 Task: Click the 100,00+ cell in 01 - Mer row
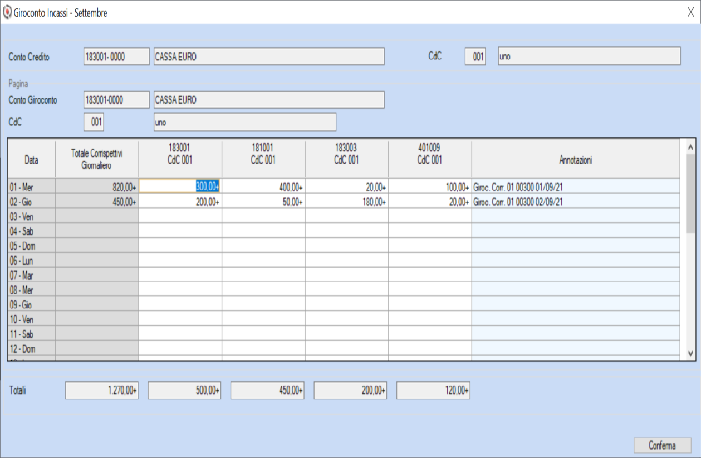430,187
